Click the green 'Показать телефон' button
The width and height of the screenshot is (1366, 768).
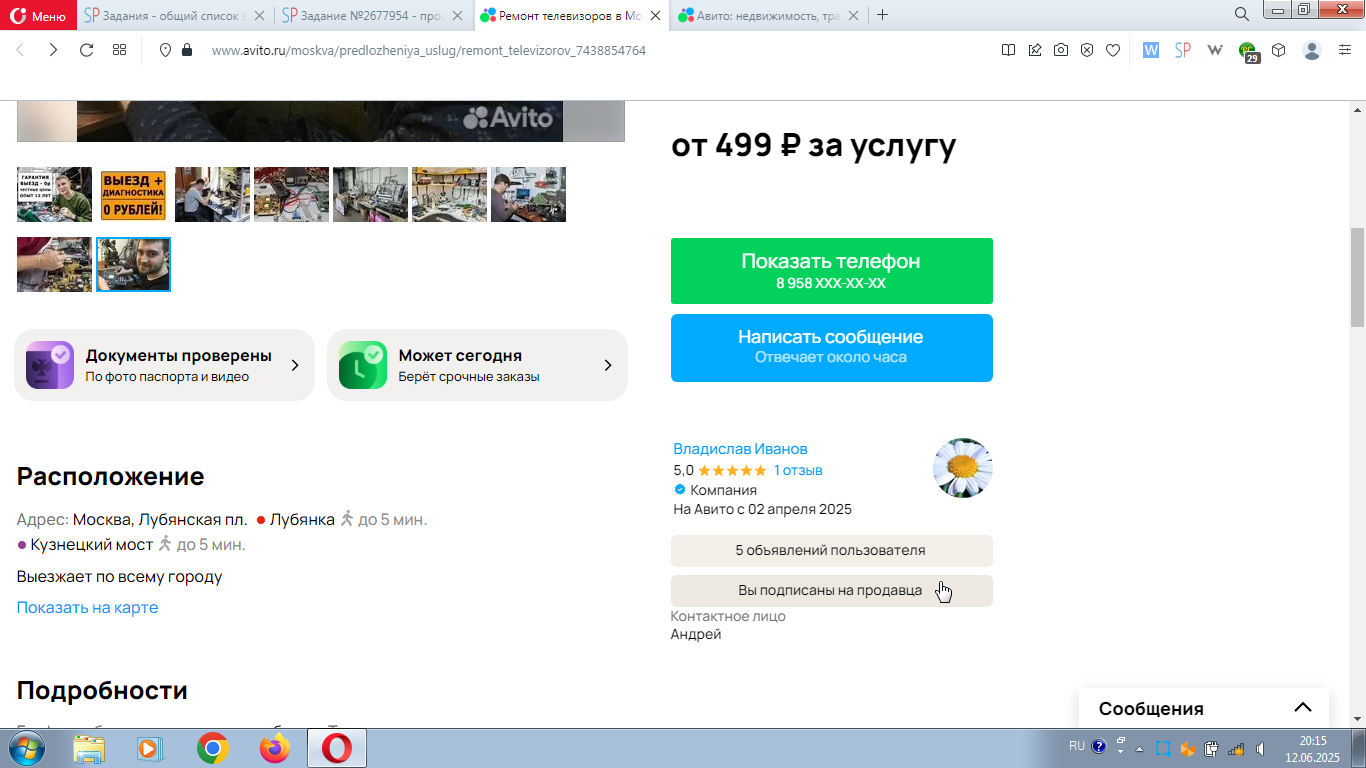click(x=831, y=271)
